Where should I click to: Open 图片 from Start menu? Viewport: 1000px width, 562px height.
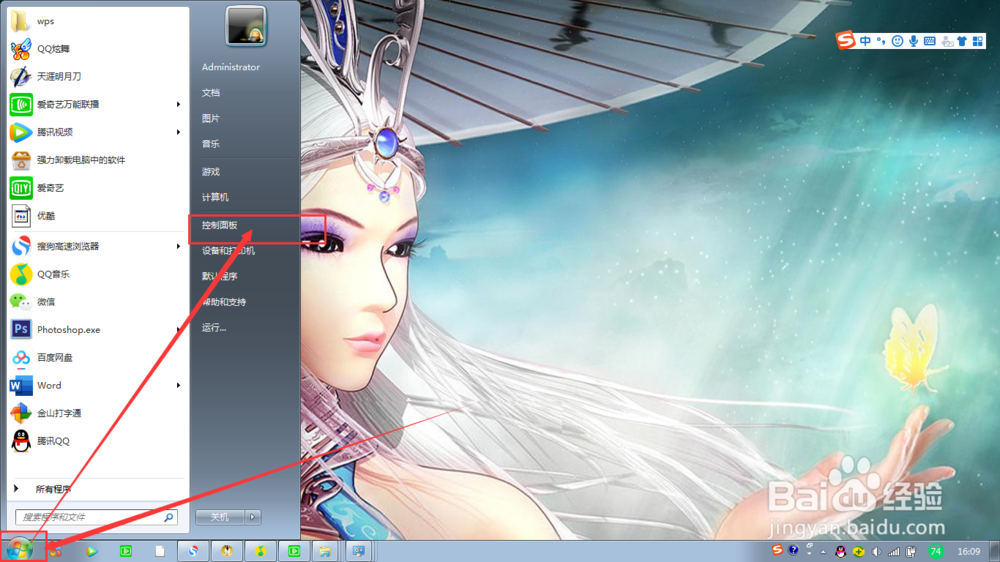pyautogui.click(x=211, y=119)
